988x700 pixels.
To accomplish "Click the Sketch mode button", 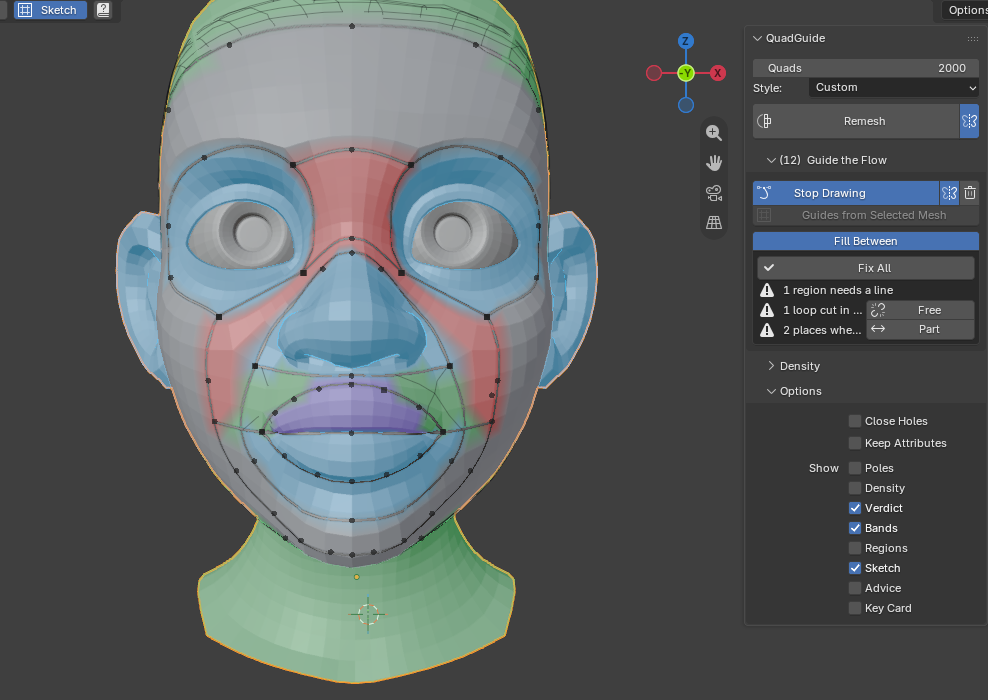I will coord(50,10).
